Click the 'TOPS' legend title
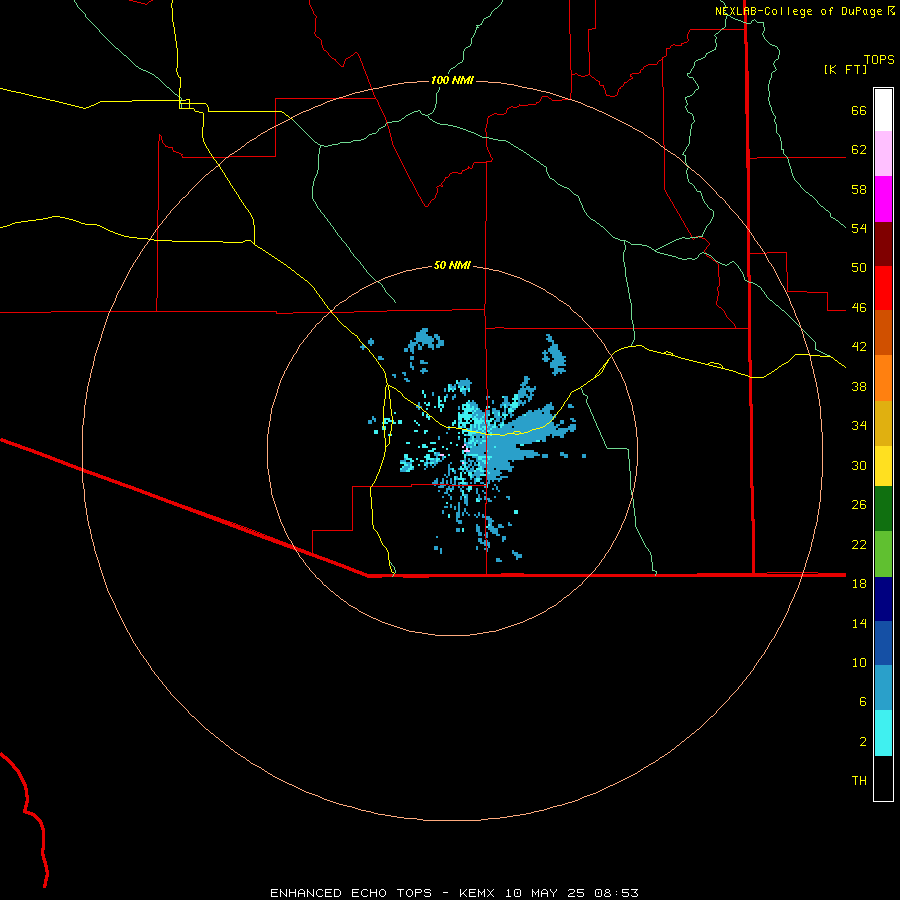 879,59
